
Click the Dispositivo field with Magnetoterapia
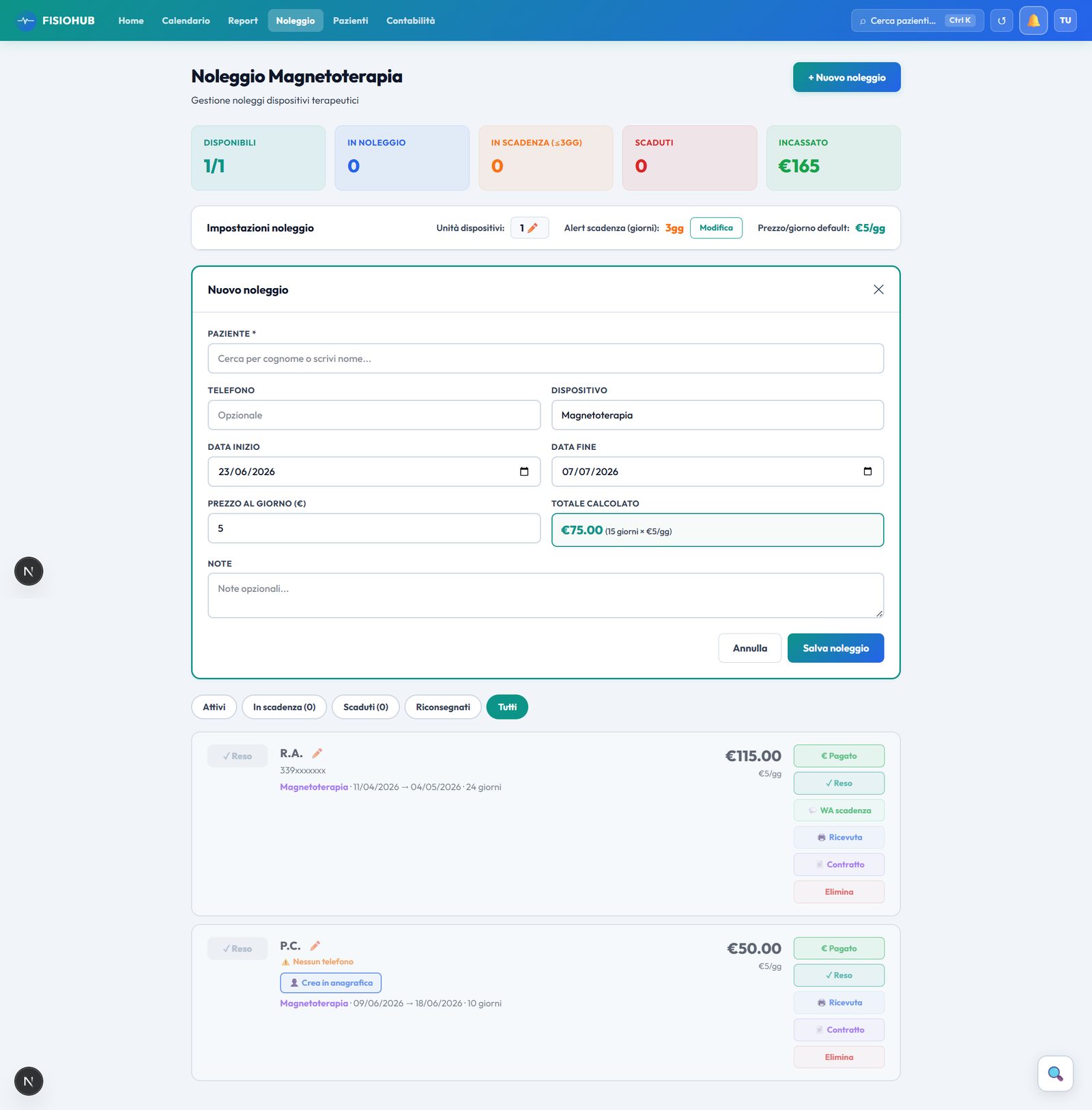pos(717,415)
